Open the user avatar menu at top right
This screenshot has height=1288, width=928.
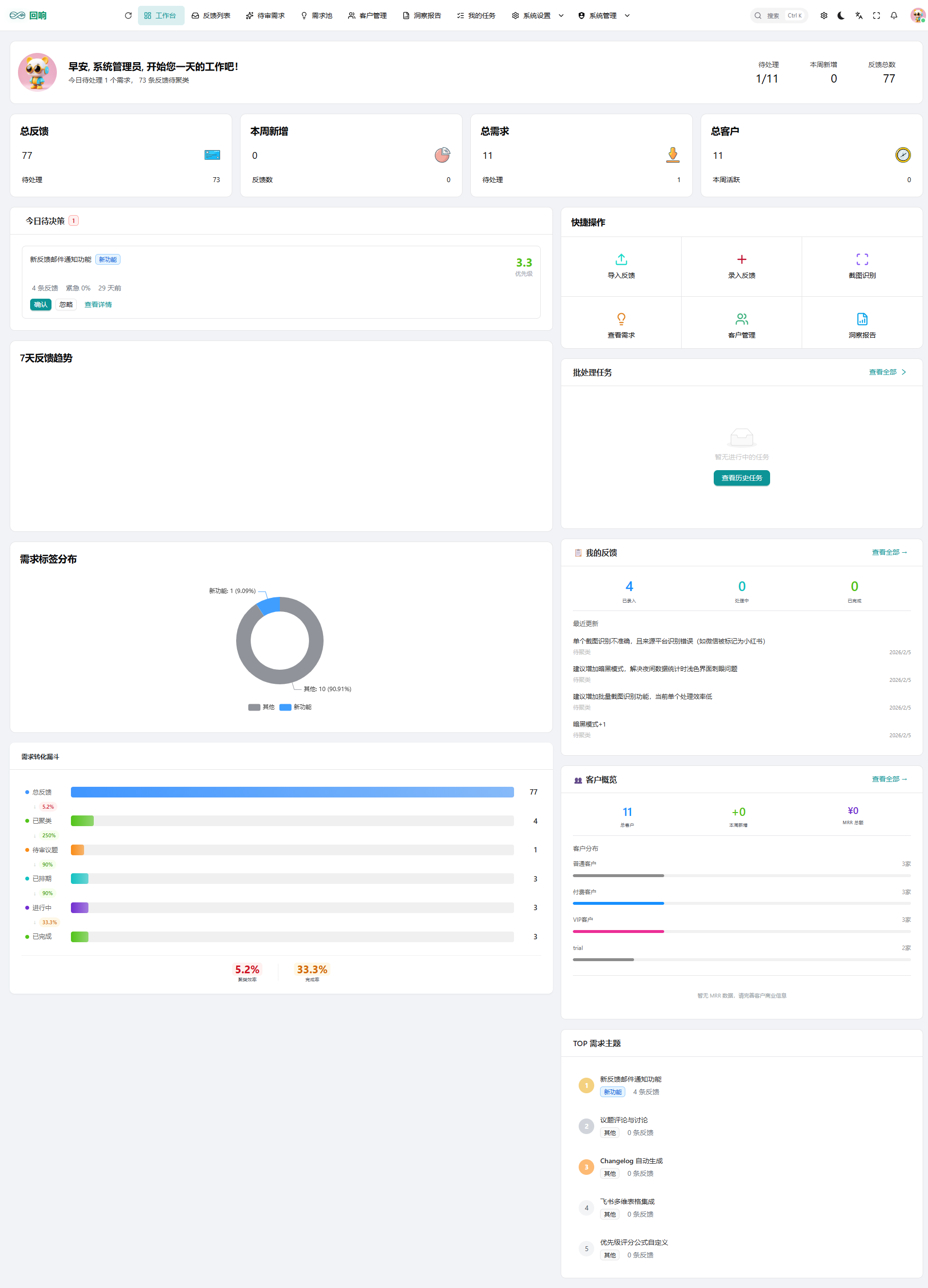917,16
